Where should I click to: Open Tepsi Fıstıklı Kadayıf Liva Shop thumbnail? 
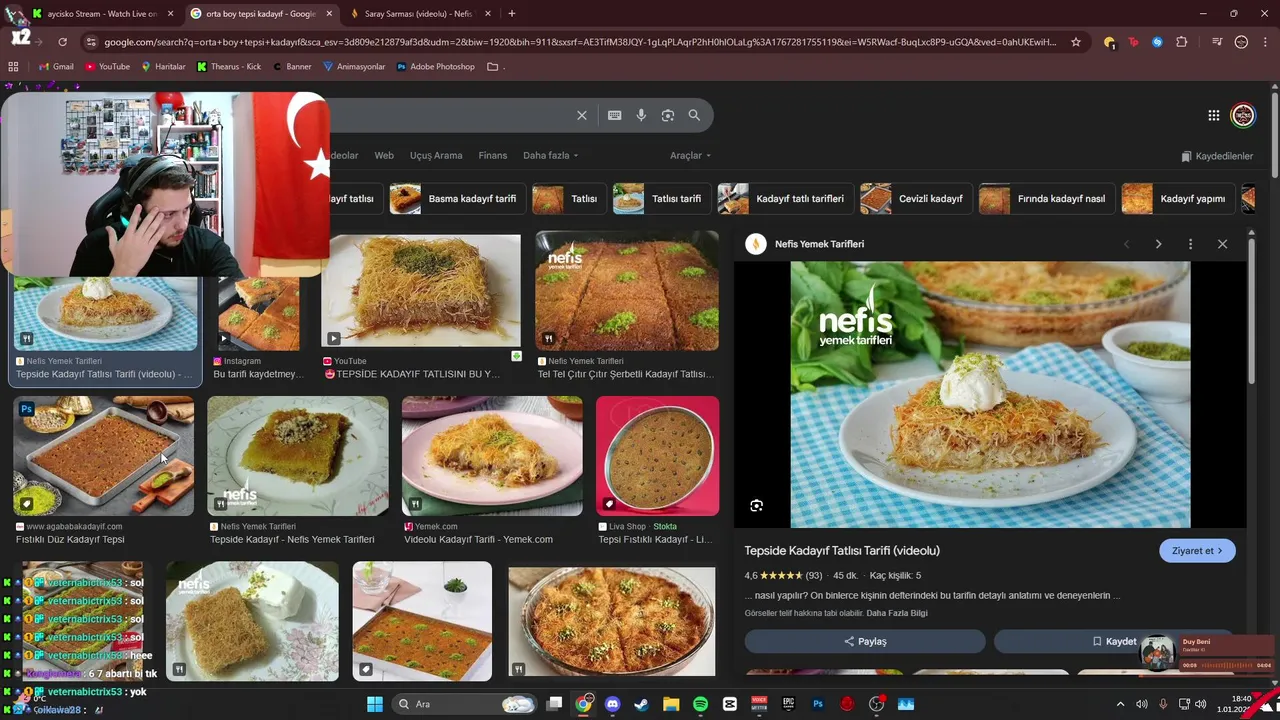coord(657,456)
